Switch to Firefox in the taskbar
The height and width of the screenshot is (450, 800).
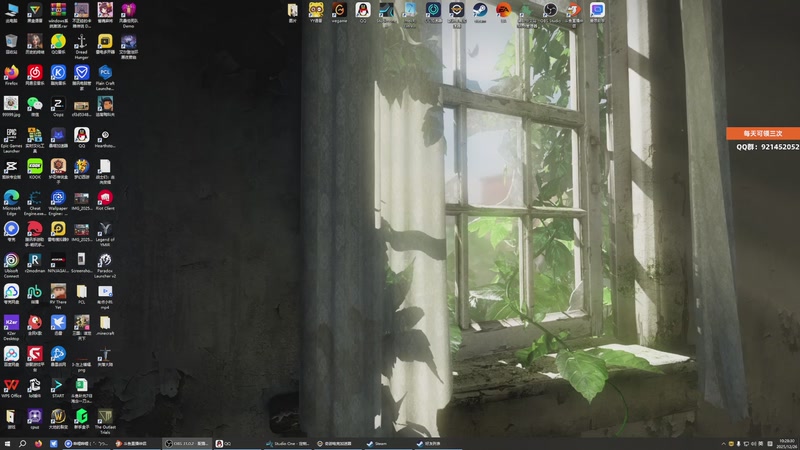[38, 443]
